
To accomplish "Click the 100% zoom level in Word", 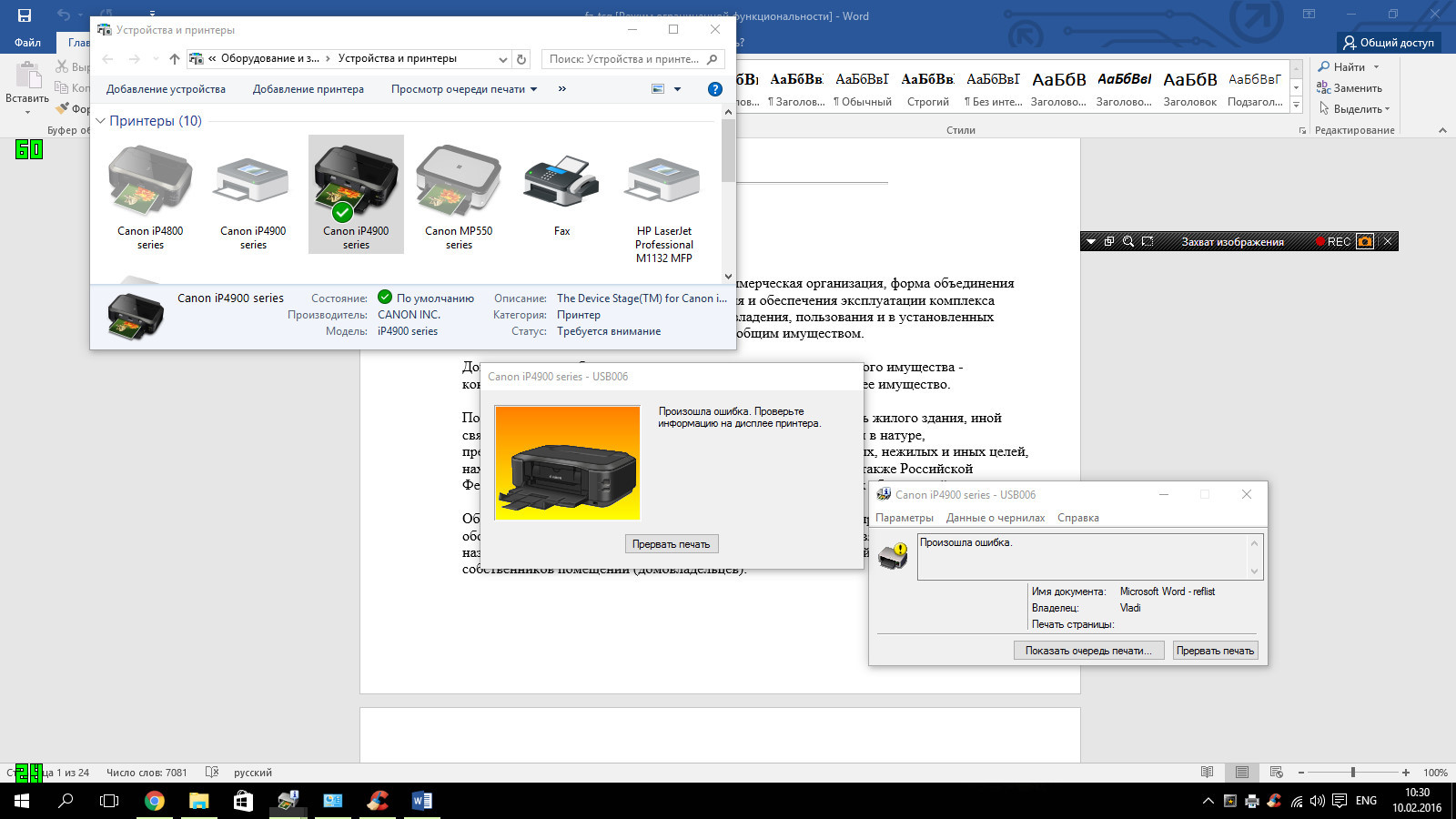I will click(1435, 773).
